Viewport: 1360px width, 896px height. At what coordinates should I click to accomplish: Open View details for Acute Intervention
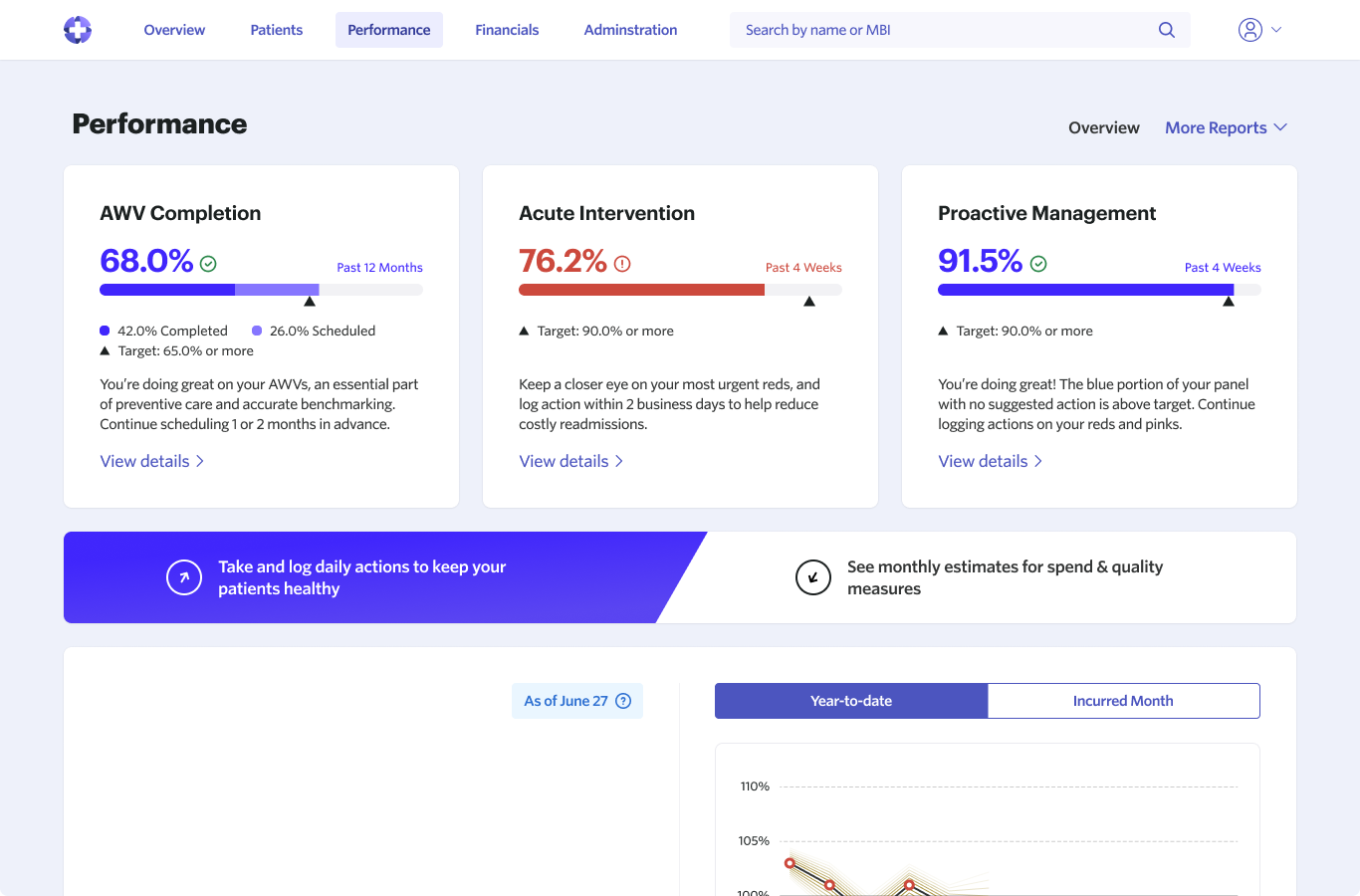pyautogui.click(x=570, y=461)
